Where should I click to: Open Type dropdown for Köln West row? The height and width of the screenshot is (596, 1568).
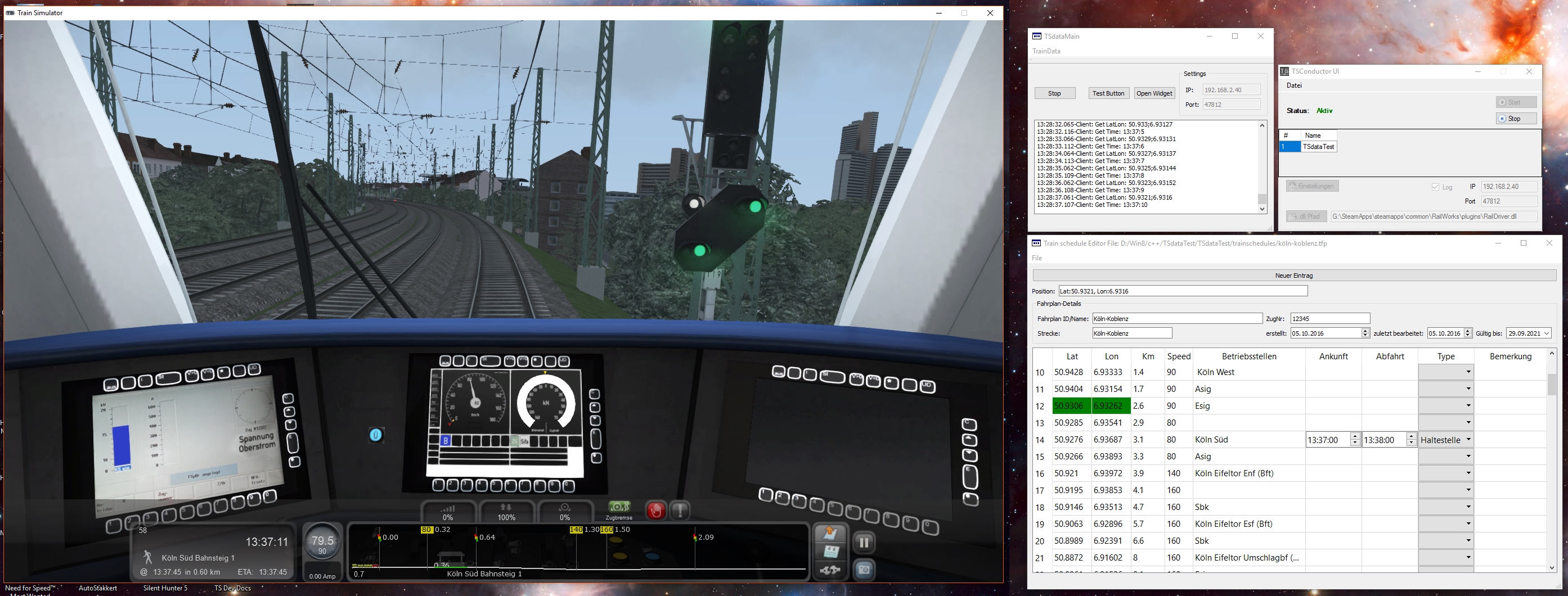tap(1446, 372)
